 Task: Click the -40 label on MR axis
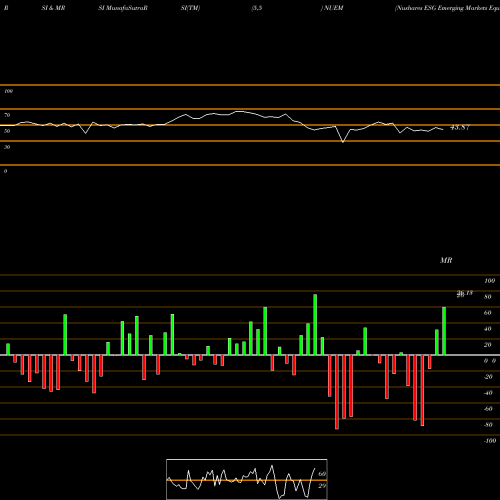point(488,393)
